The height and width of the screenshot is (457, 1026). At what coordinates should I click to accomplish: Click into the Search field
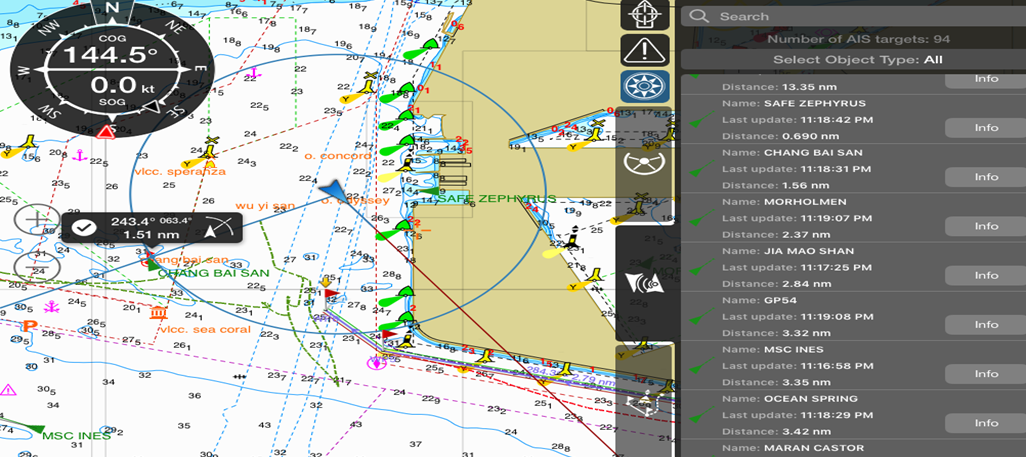pos(853,16)
